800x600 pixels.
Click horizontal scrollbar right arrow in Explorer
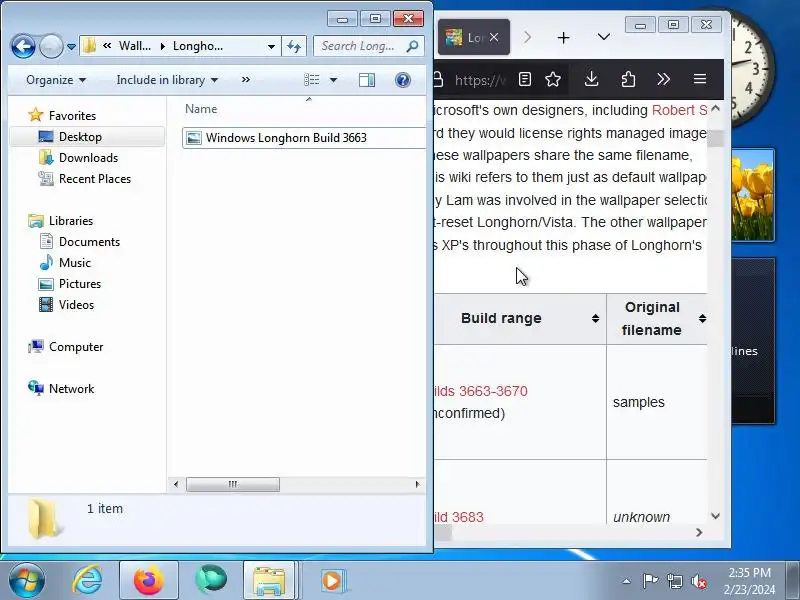(418, 484)
